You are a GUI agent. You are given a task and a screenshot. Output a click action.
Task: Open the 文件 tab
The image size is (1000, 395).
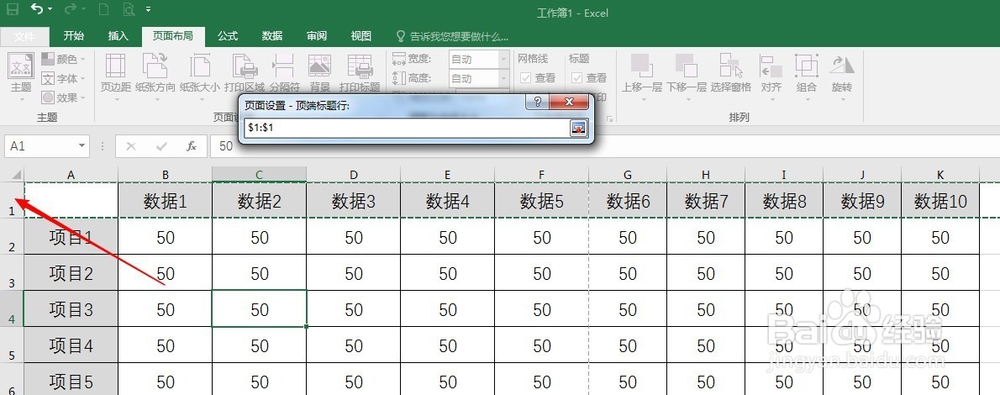[x=24, y=36]
